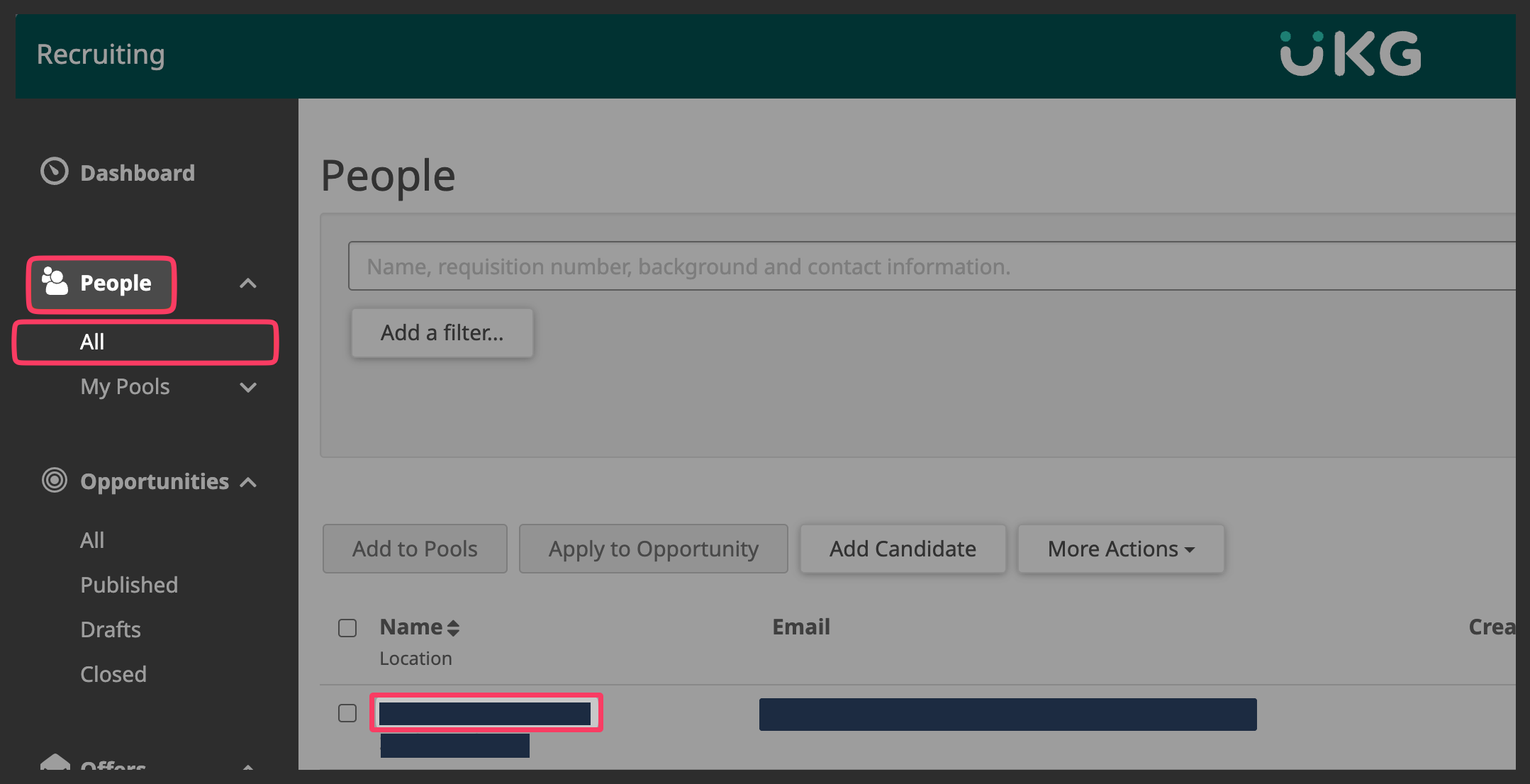Tick the select-all checkbox beside Name
The width and height of the screenshot is (1530, 784).
tap(347, 628)
